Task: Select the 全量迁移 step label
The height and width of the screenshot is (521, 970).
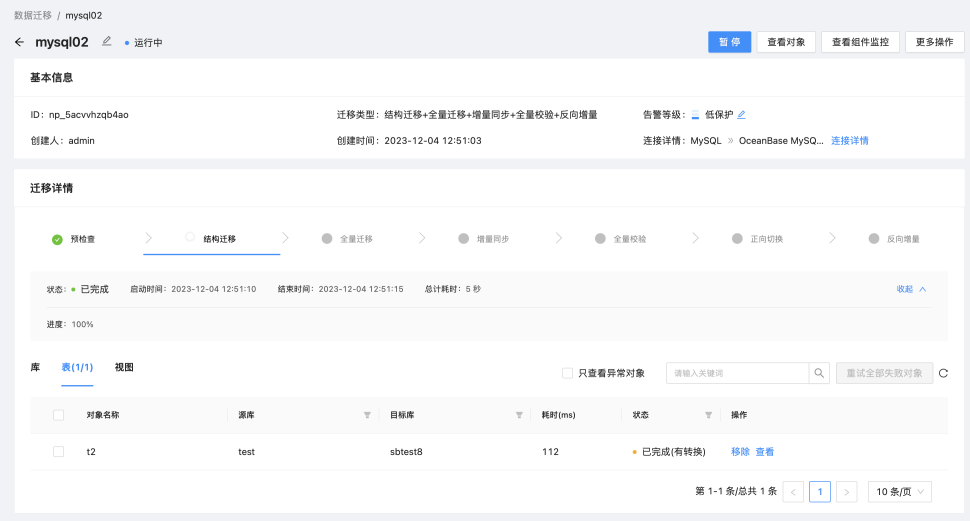Action: (356, 239)
